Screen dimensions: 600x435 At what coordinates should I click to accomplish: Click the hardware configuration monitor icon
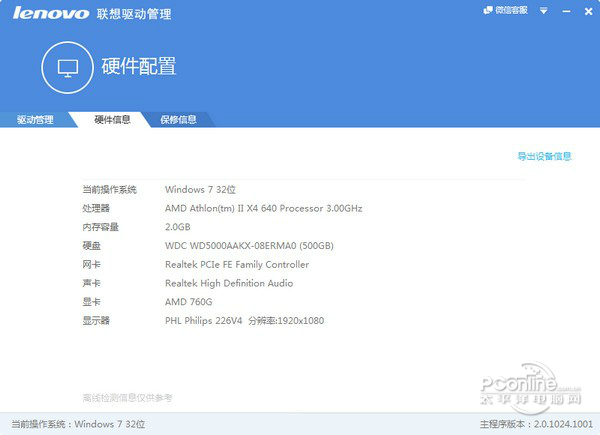(x=68, y=68)
